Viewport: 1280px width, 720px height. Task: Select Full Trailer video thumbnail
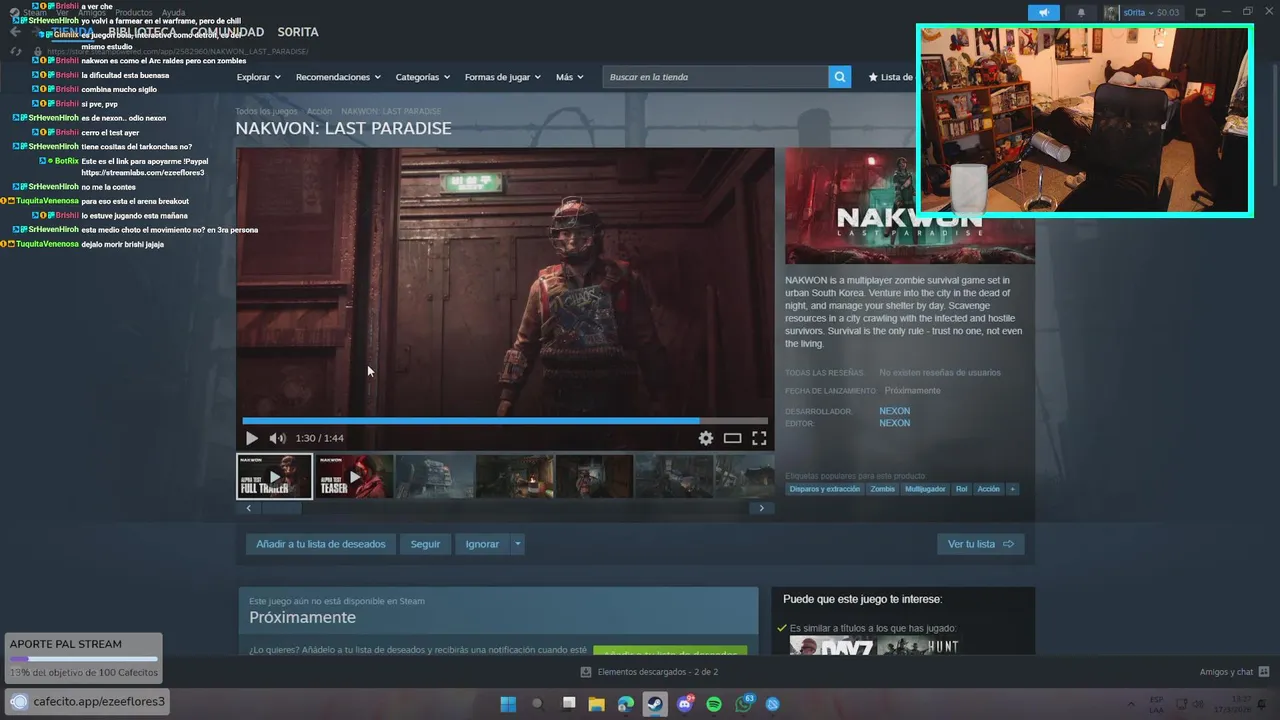(274, 476)
